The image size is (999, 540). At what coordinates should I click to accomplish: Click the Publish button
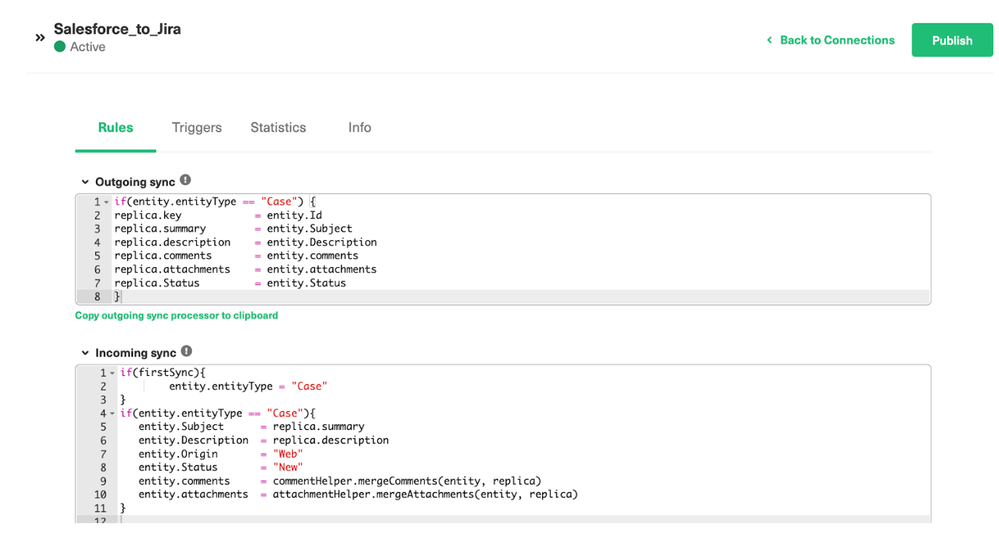(x=952, y=40)
